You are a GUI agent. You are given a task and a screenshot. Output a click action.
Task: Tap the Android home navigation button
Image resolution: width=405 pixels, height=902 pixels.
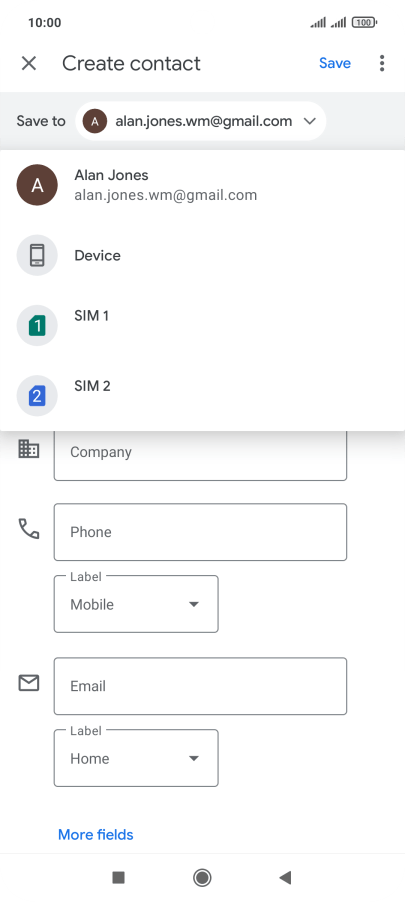pos(202,877)
